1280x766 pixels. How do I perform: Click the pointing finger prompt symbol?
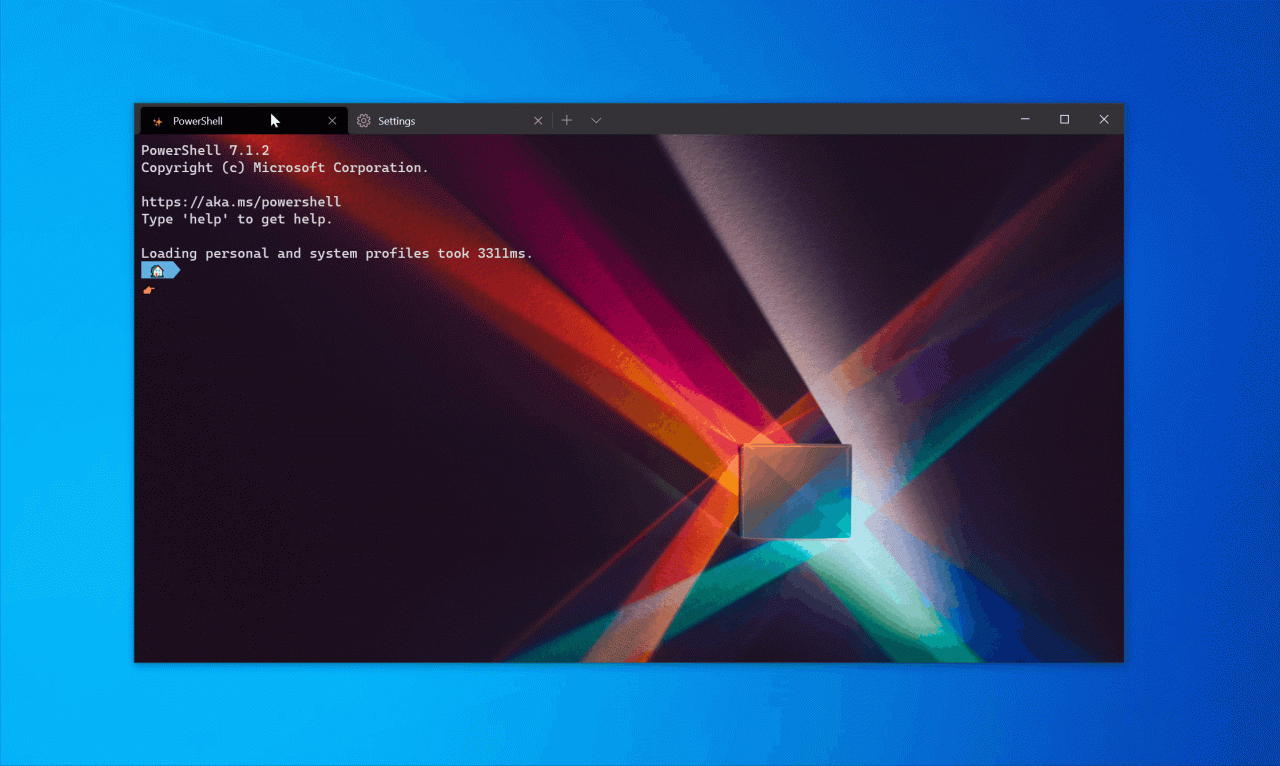[x=148, y=289]
